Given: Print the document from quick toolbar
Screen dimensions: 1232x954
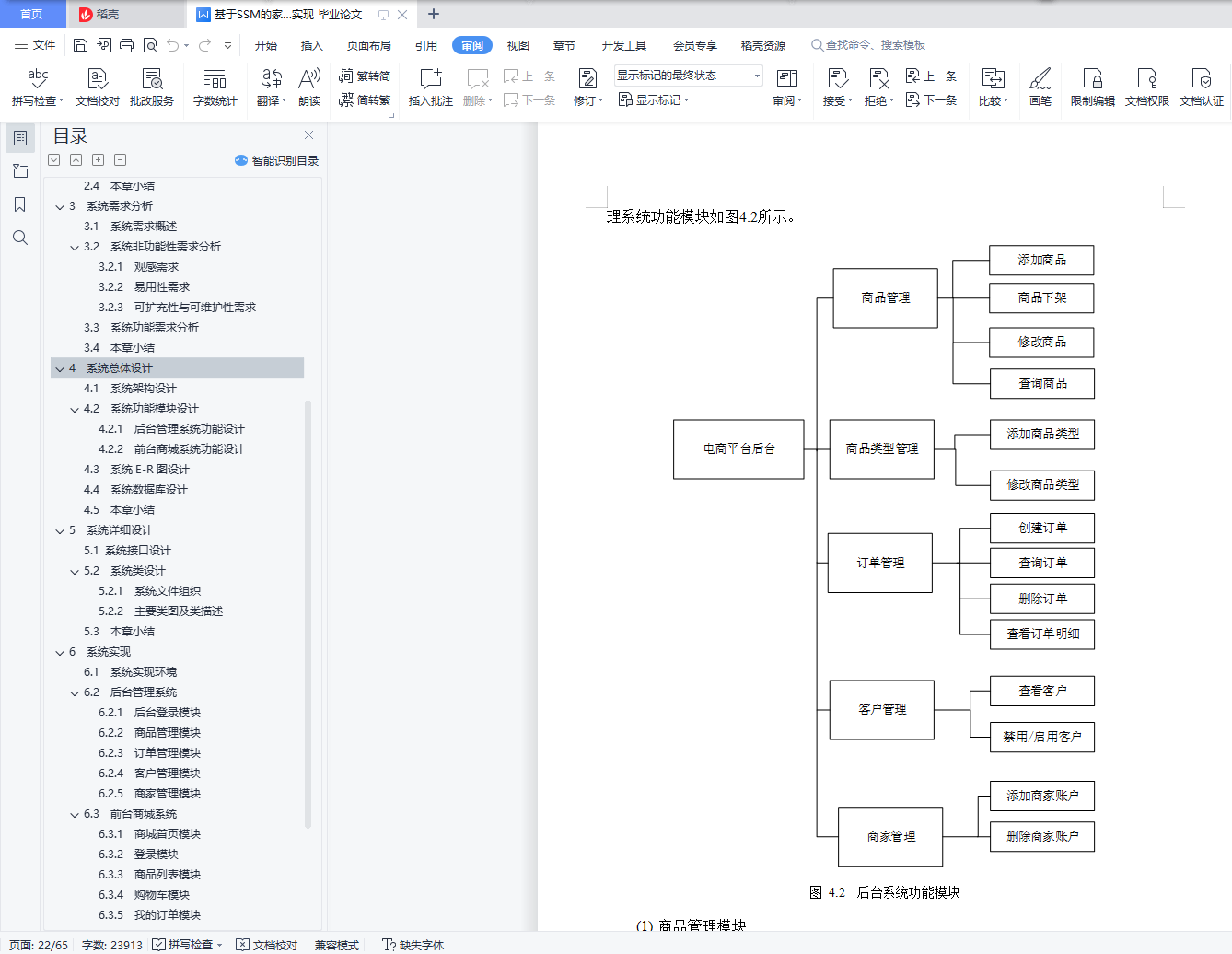Looking at the screenshot, I should coord(127,45).
